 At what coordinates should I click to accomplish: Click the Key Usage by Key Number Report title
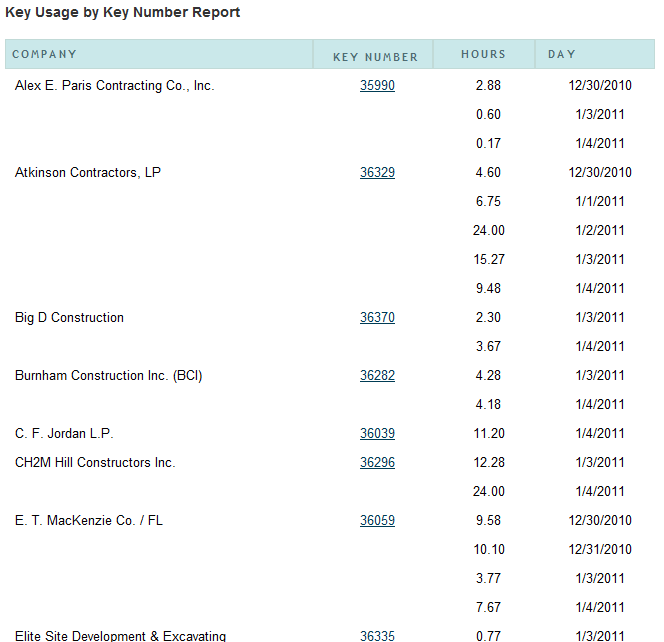coord(122,13)
